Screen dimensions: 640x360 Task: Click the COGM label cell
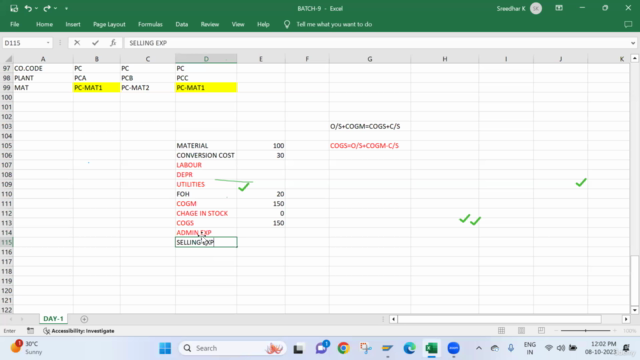(x=206, y=204)
